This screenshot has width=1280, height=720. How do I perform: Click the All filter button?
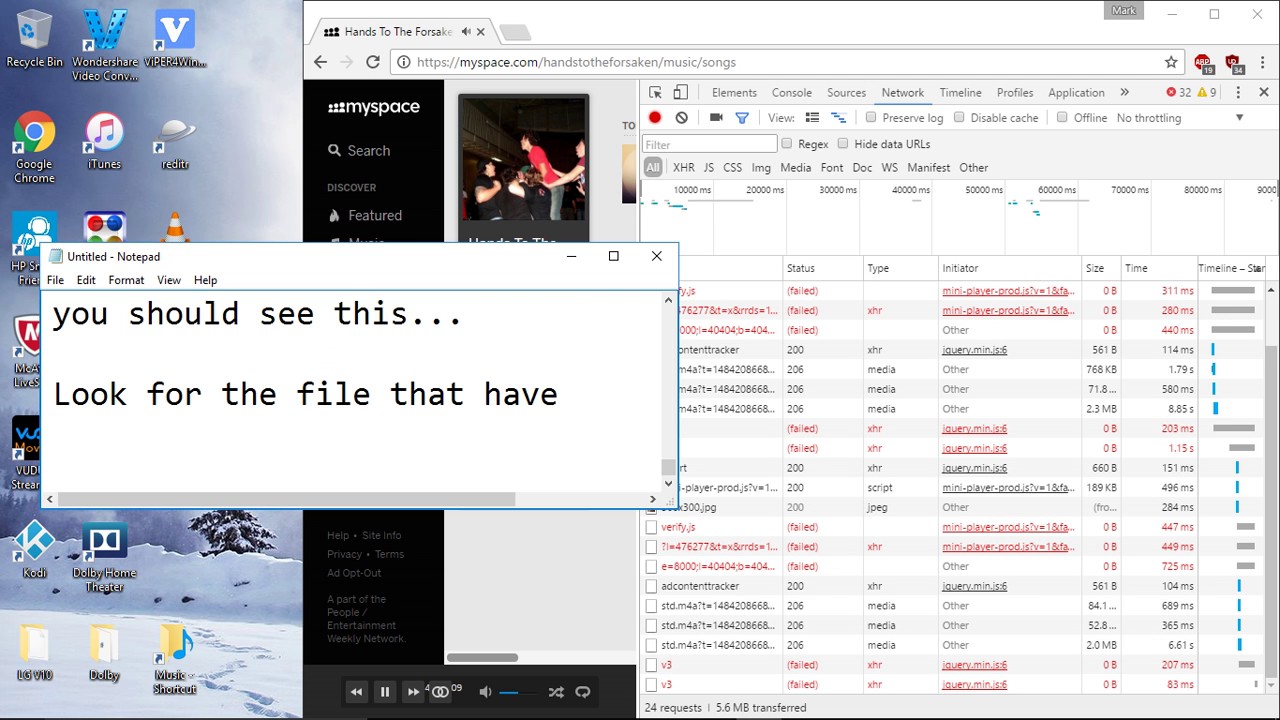click(653, 168)
